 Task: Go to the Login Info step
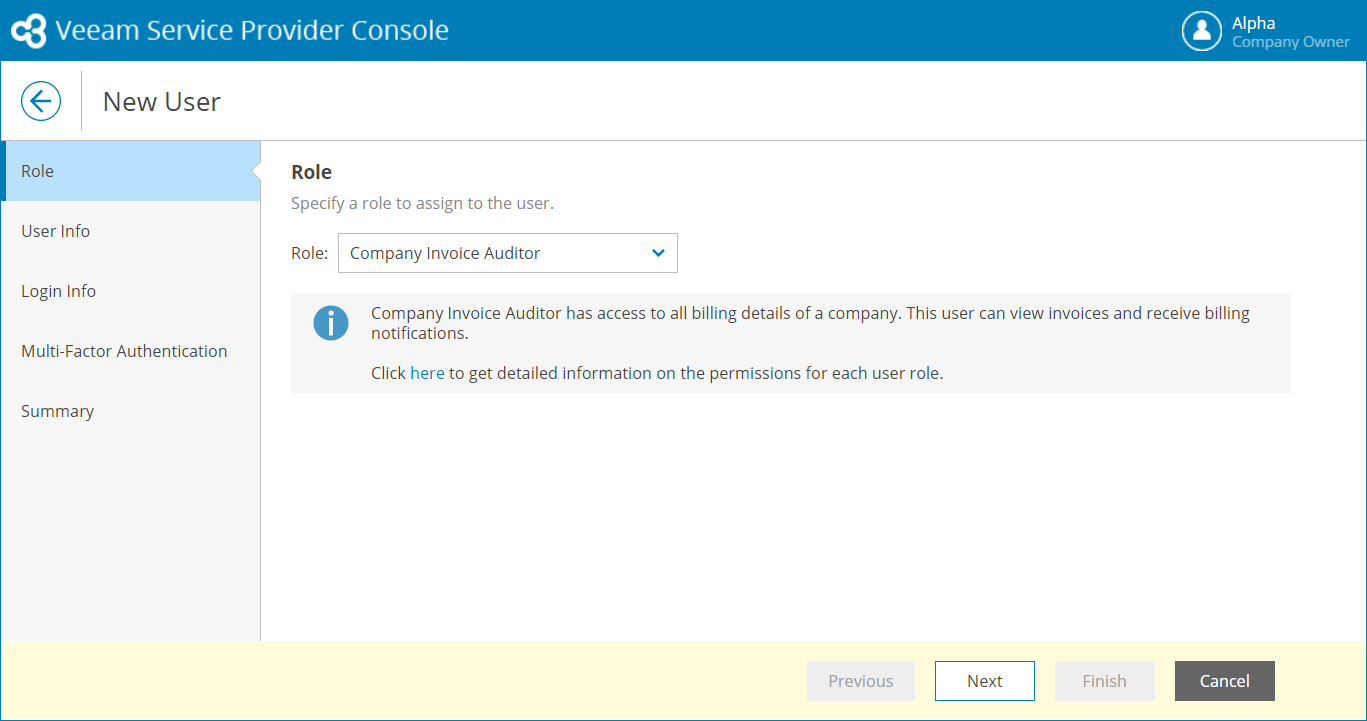coord(59,291)
